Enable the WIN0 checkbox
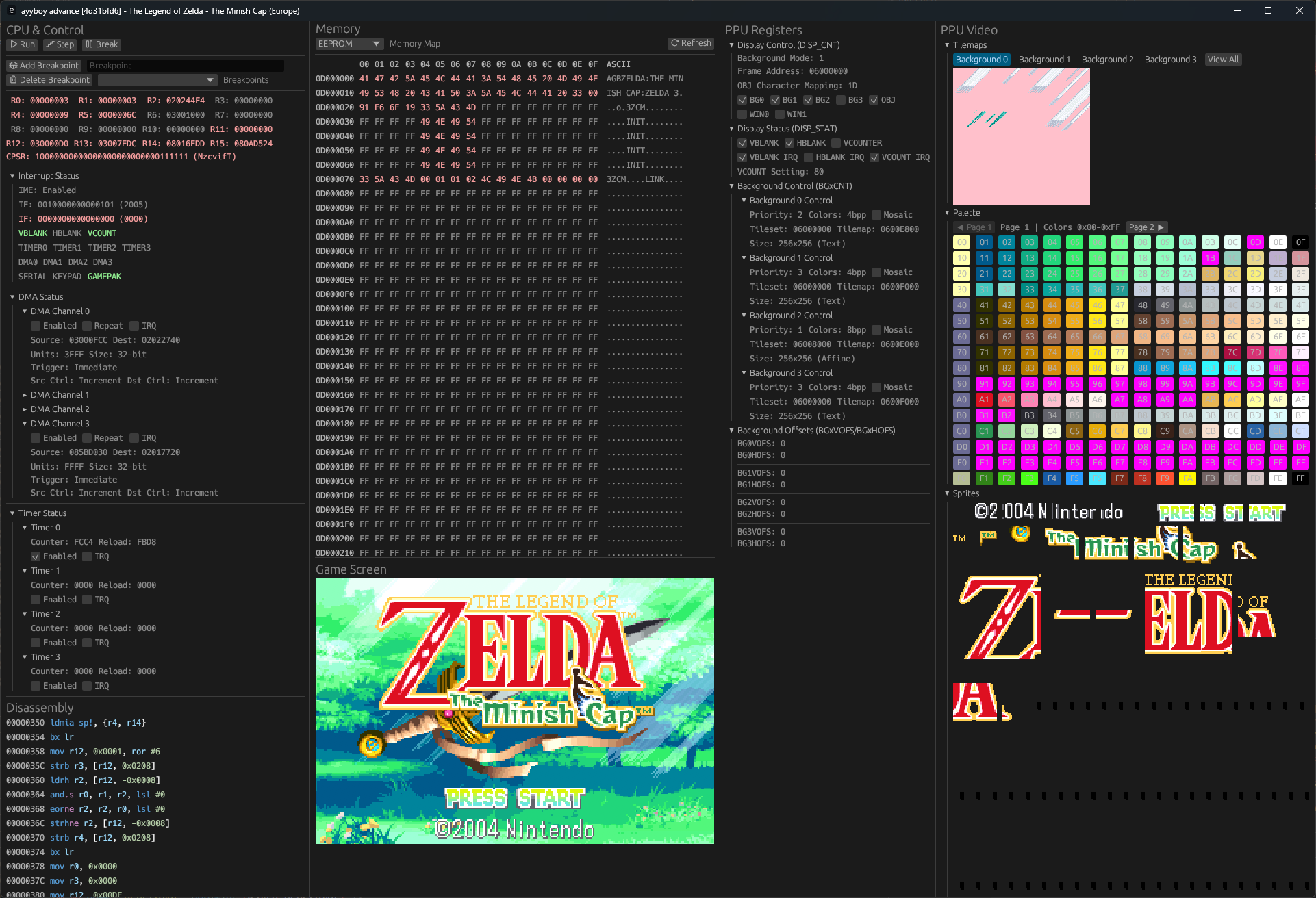The image size is (1316, 898). [742, 114]
